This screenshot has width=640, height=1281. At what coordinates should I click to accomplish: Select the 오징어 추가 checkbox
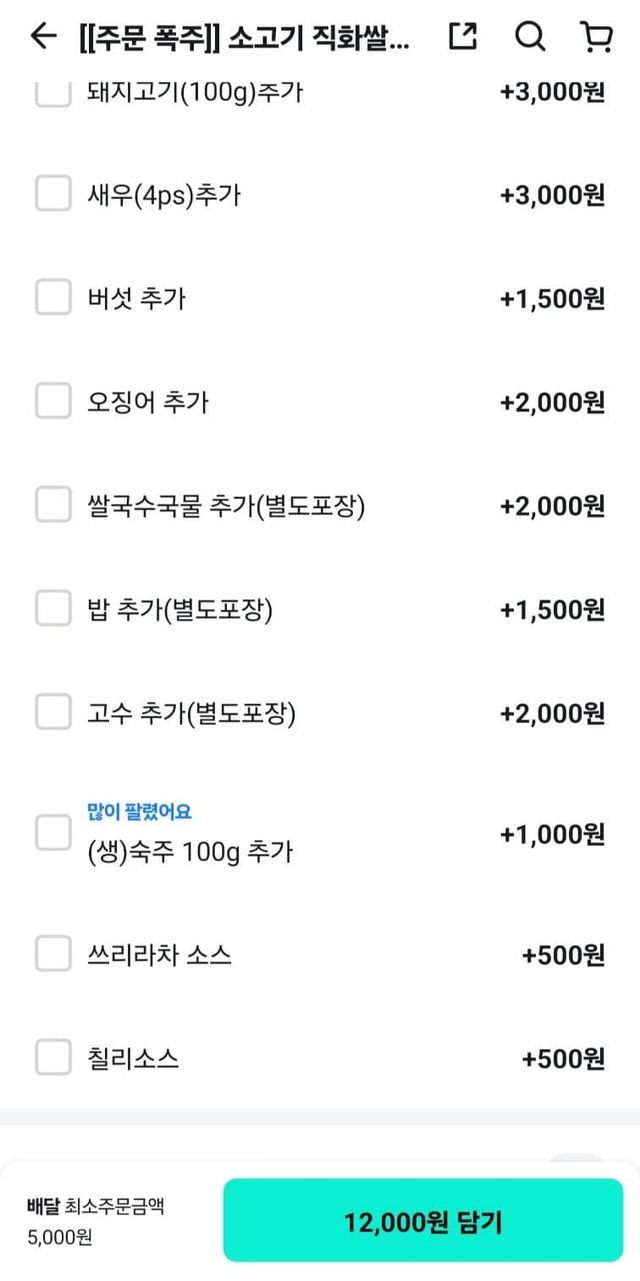tap(53, 402)
